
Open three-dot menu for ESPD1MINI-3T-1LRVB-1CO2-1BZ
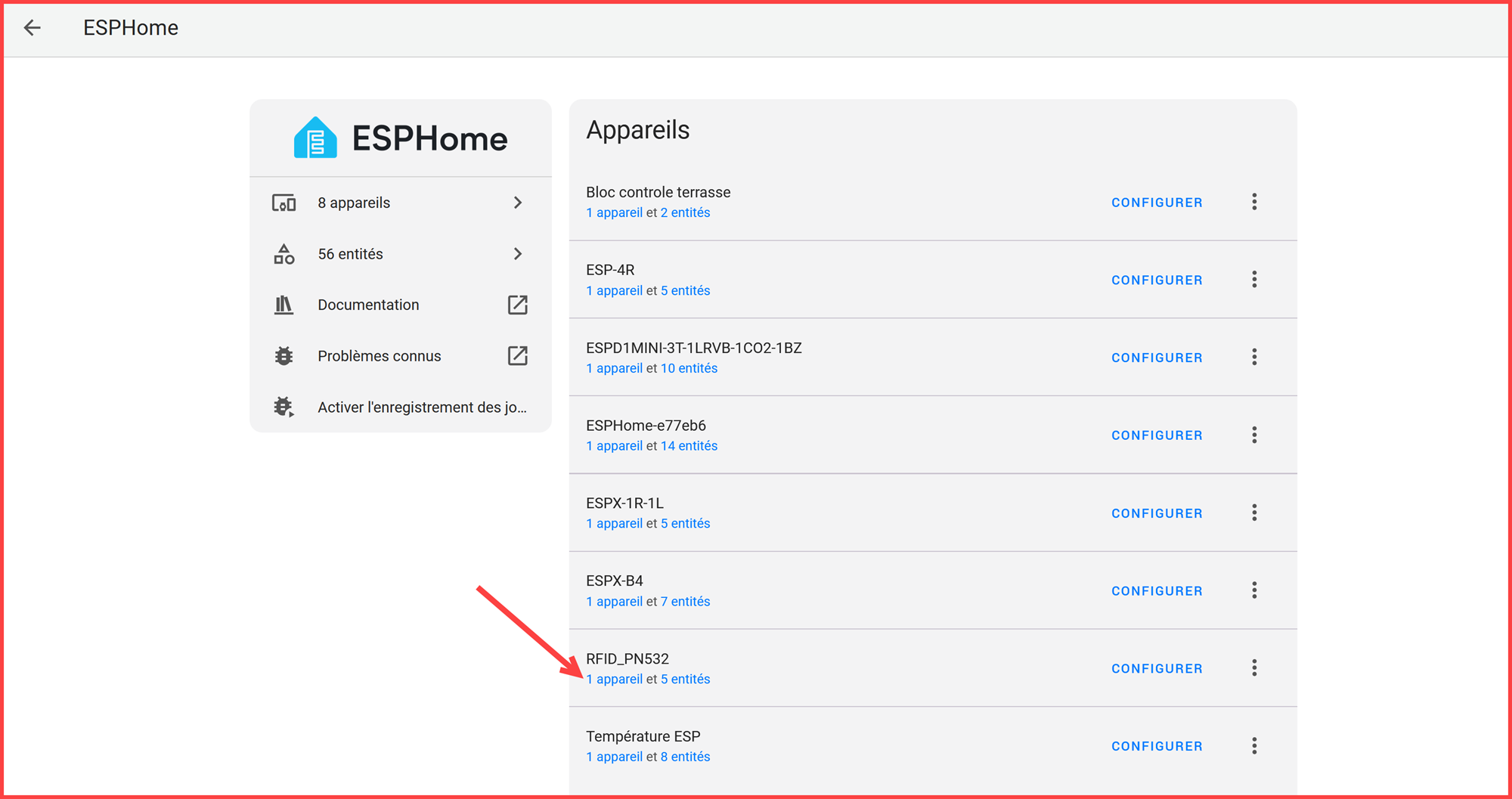pyautogui.click(x=1254, y=357)
